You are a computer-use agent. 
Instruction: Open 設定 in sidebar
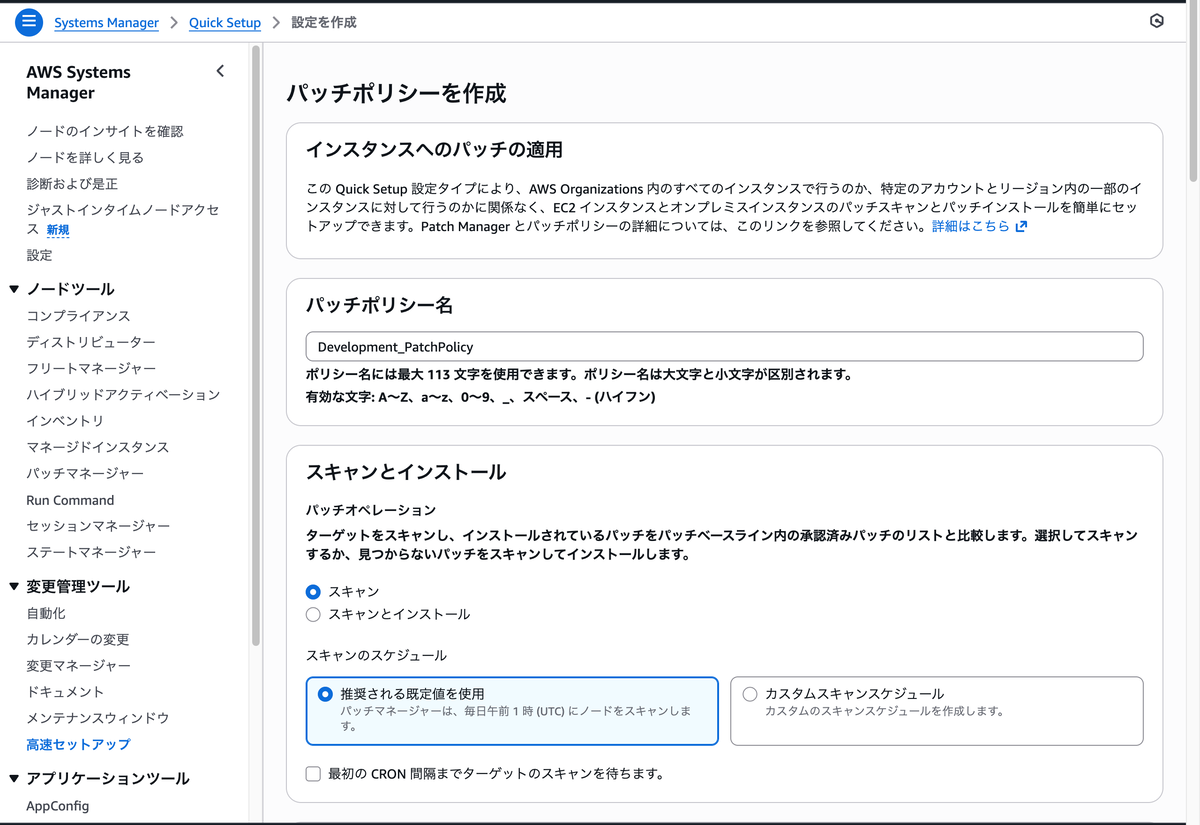point(39,256)
